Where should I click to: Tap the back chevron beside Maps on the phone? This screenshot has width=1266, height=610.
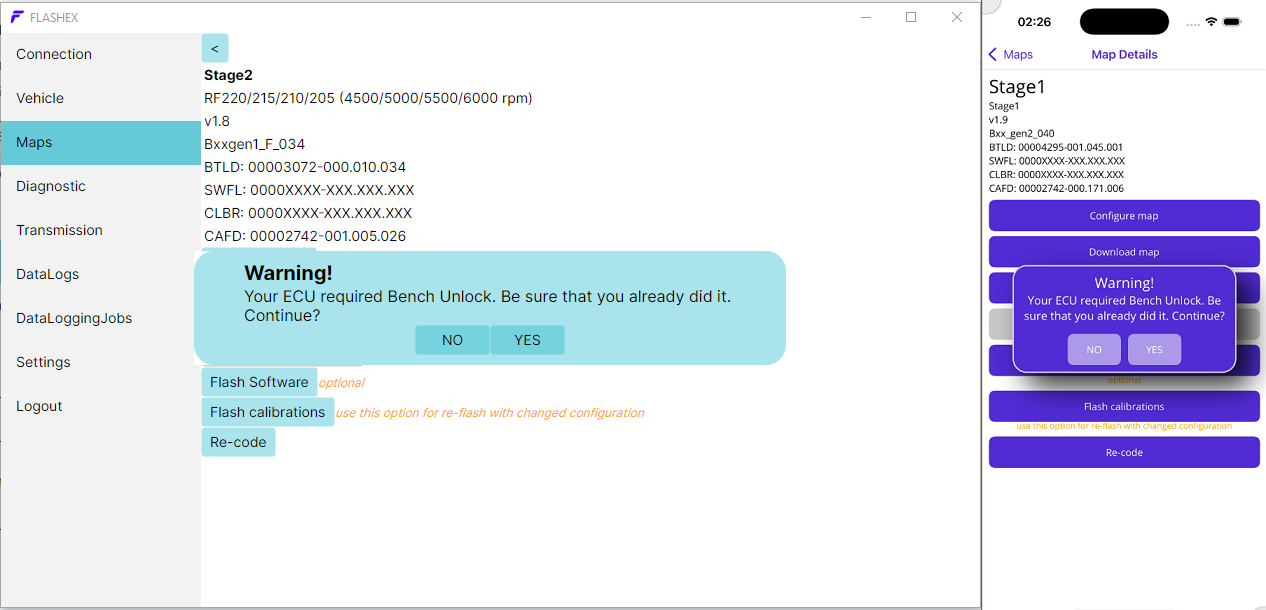[993, 54]
